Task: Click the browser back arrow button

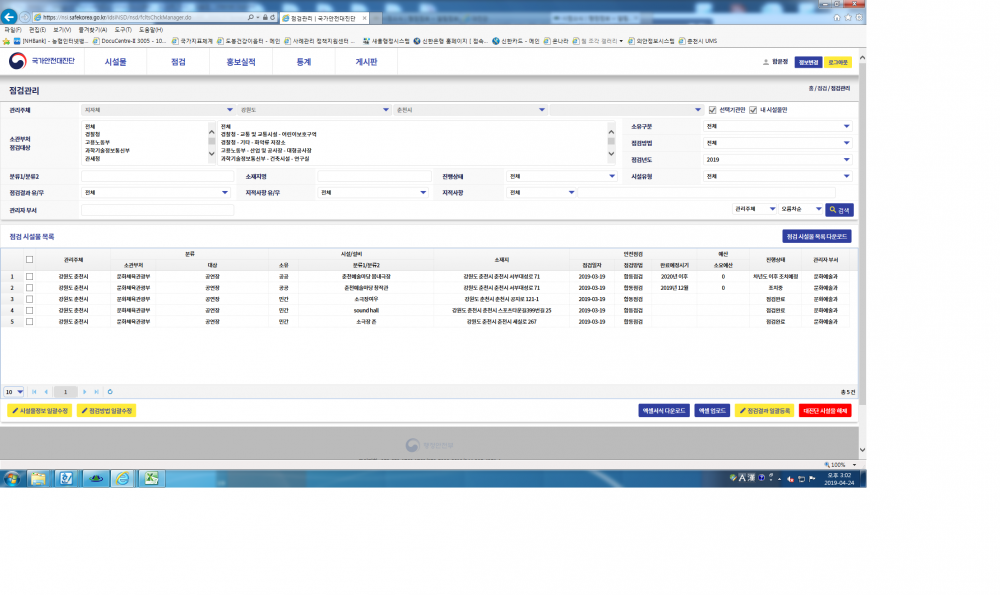Action: coord(9,17)
